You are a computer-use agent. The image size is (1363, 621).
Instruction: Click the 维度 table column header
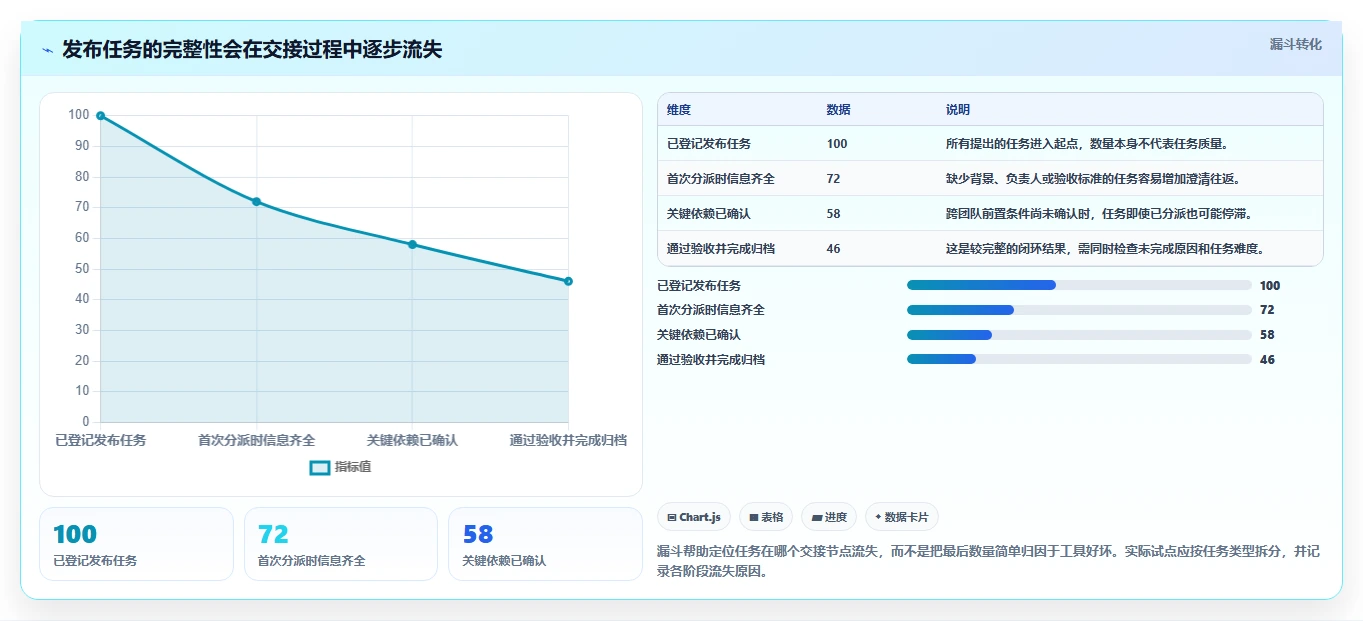click(679, 110)
